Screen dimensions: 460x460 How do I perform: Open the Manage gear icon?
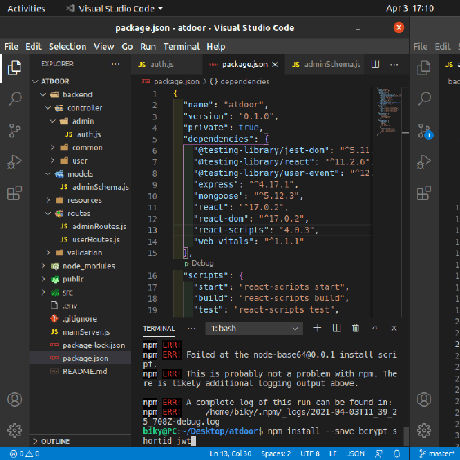(15, 430)
